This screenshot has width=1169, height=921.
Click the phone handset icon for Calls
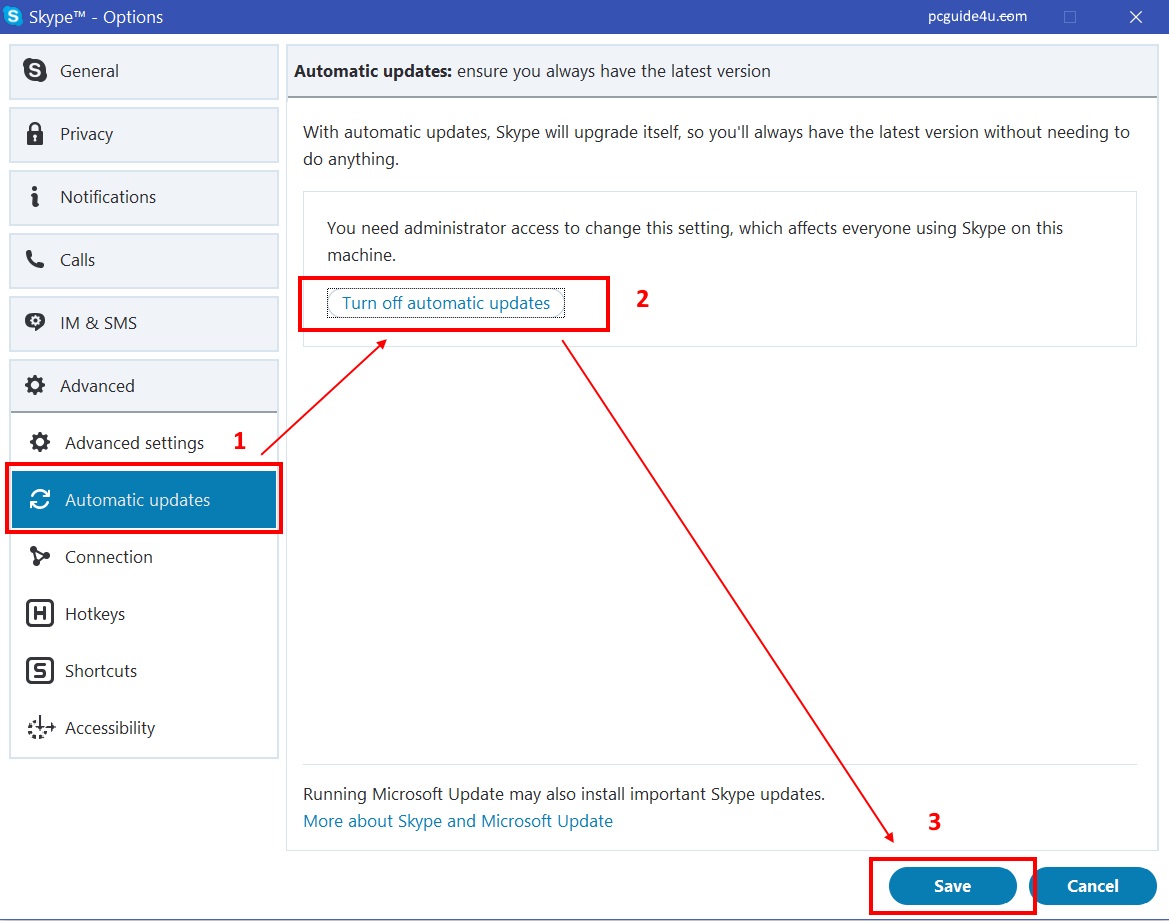click(35, 260)
